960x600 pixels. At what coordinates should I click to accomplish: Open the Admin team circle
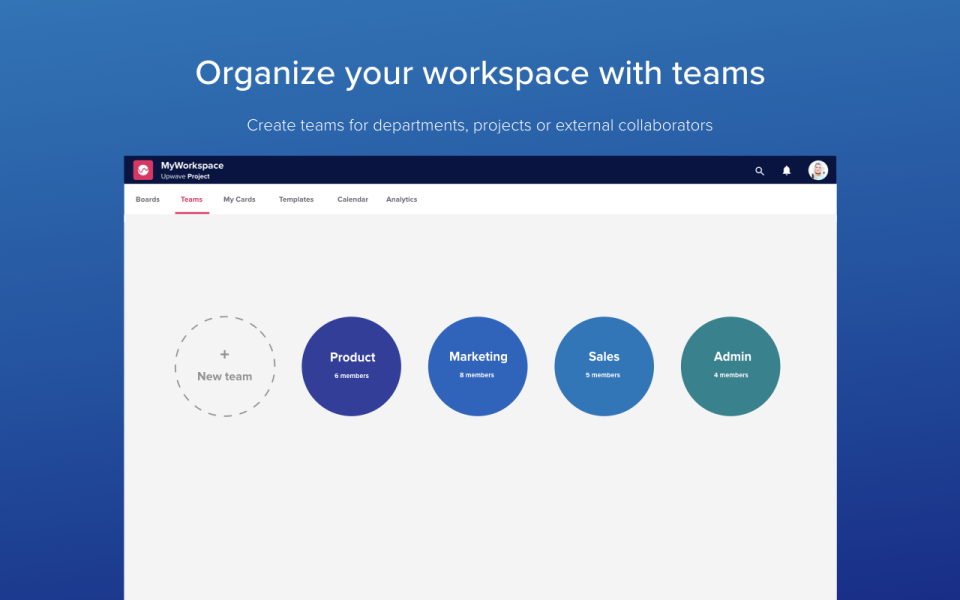(x=730, y=366)
